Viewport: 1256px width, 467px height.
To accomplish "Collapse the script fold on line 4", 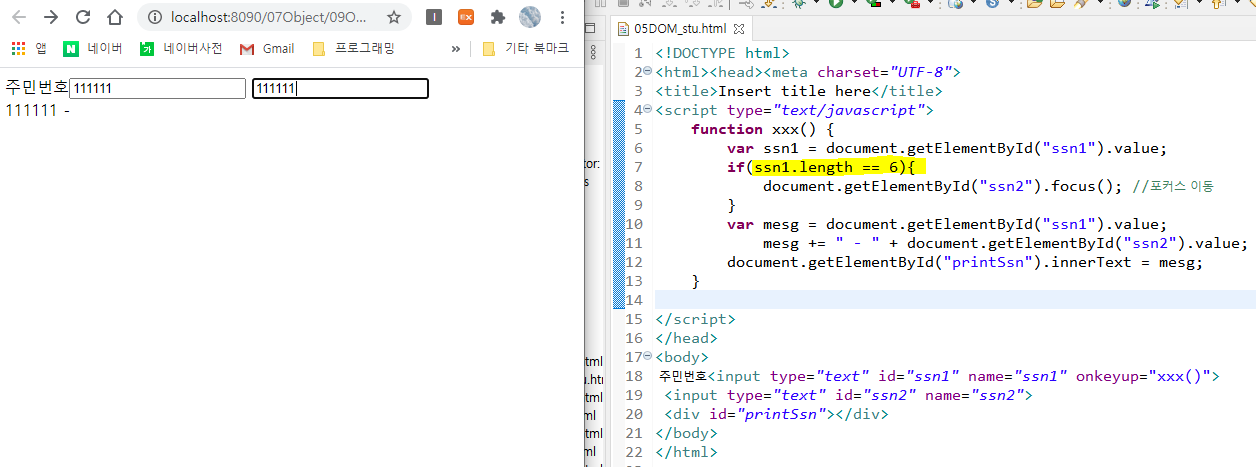I will pos(647,110).
